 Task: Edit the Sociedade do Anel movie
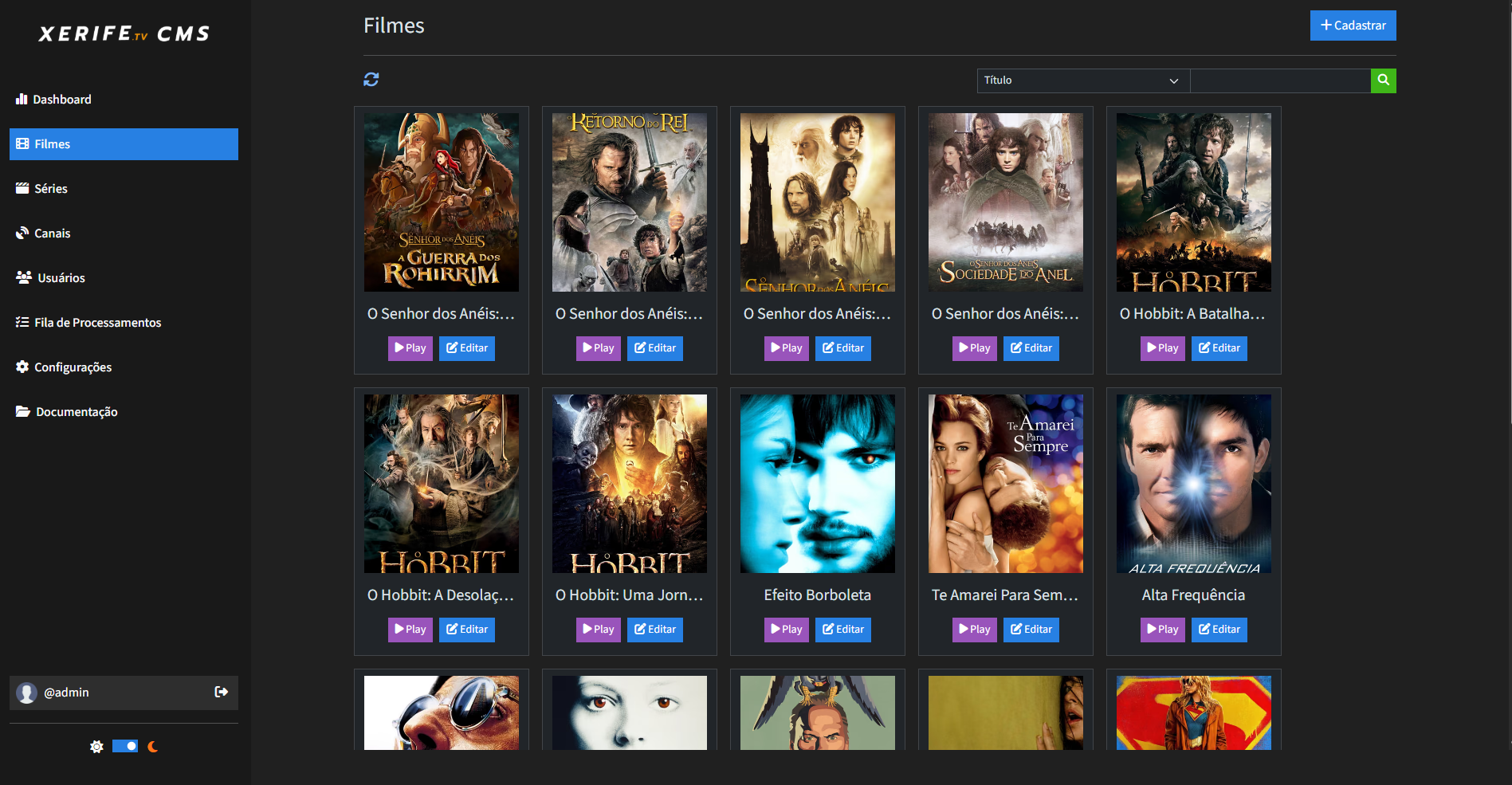[1031, 348]
